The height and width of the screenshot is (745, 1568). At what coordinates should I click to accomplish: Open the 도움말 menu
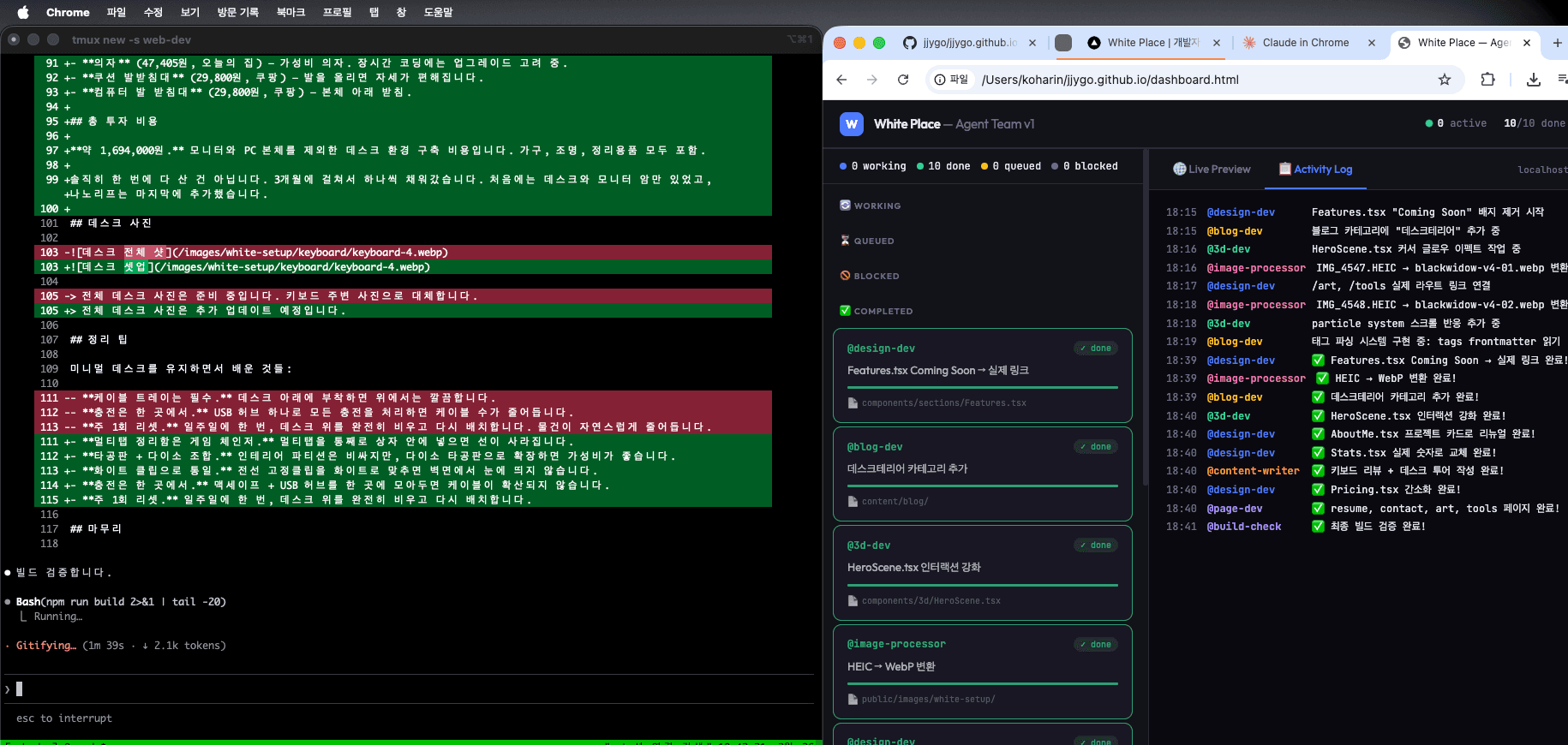click(438, 12)
